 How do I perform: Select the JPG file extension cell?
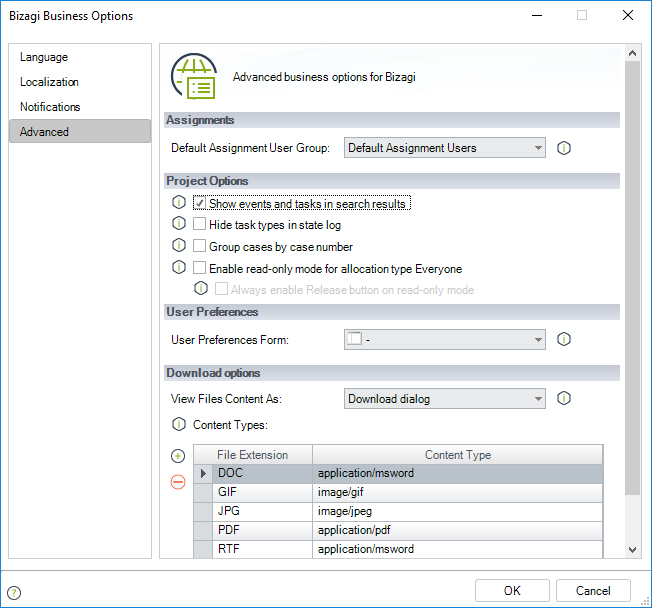[262, 511]
